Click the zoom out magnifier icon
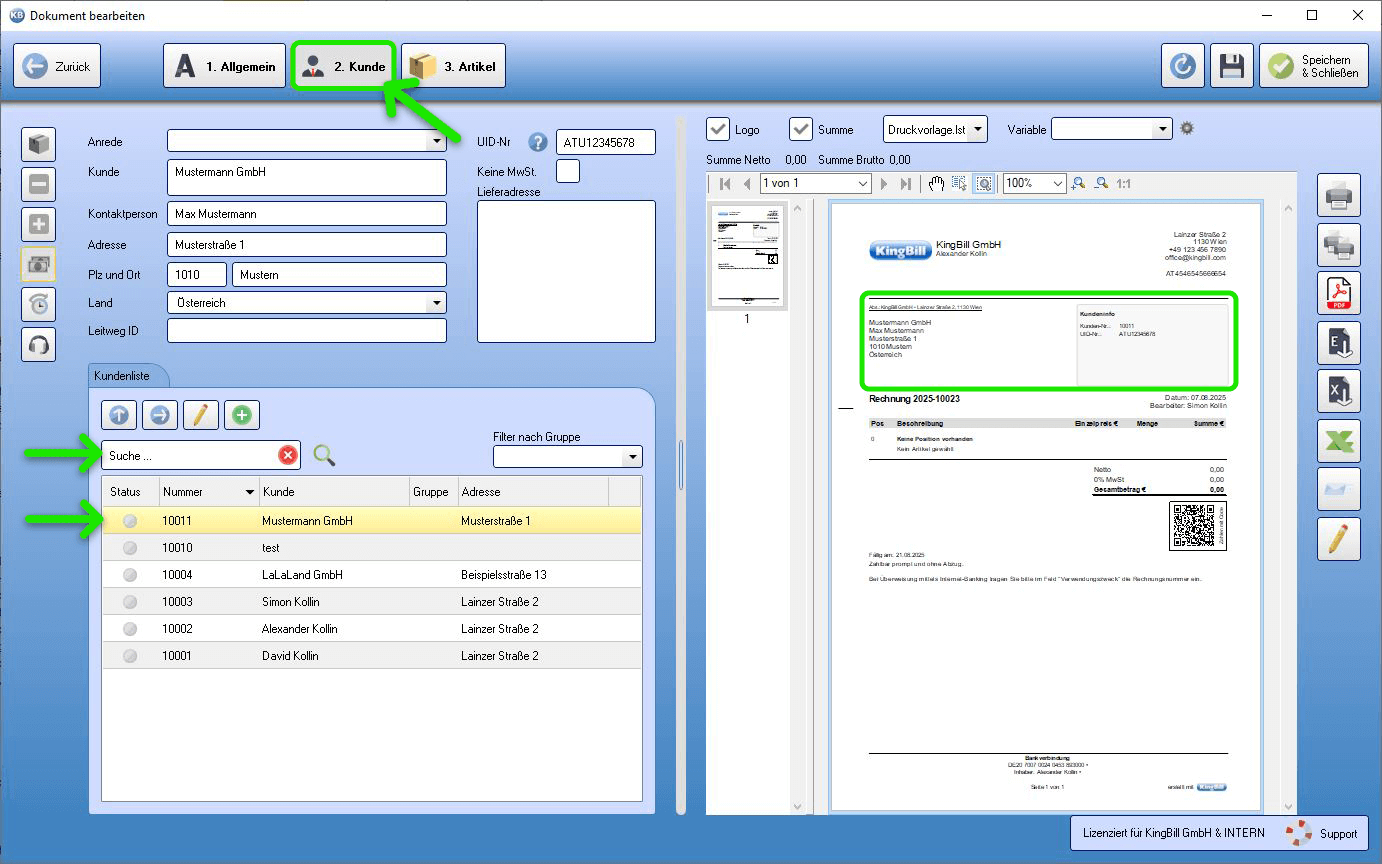The image size is (1382, 864). coord(1101,184)
